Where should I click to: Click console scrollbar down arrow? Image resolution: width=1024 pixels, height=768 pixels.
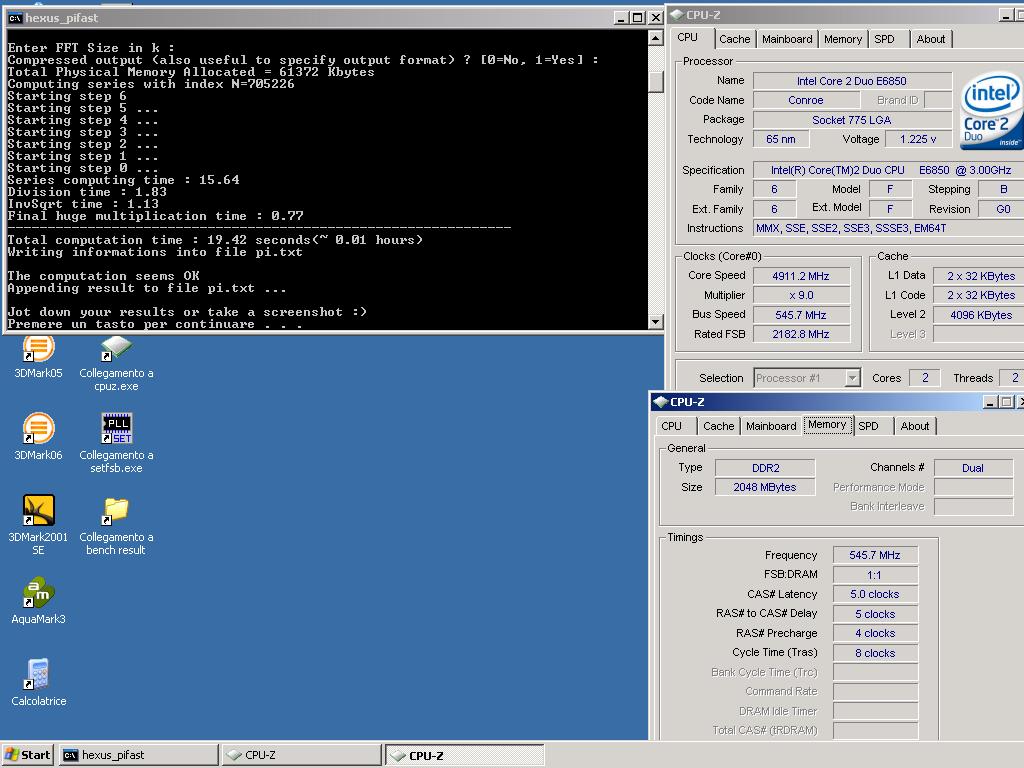click(x=656, y=321)
